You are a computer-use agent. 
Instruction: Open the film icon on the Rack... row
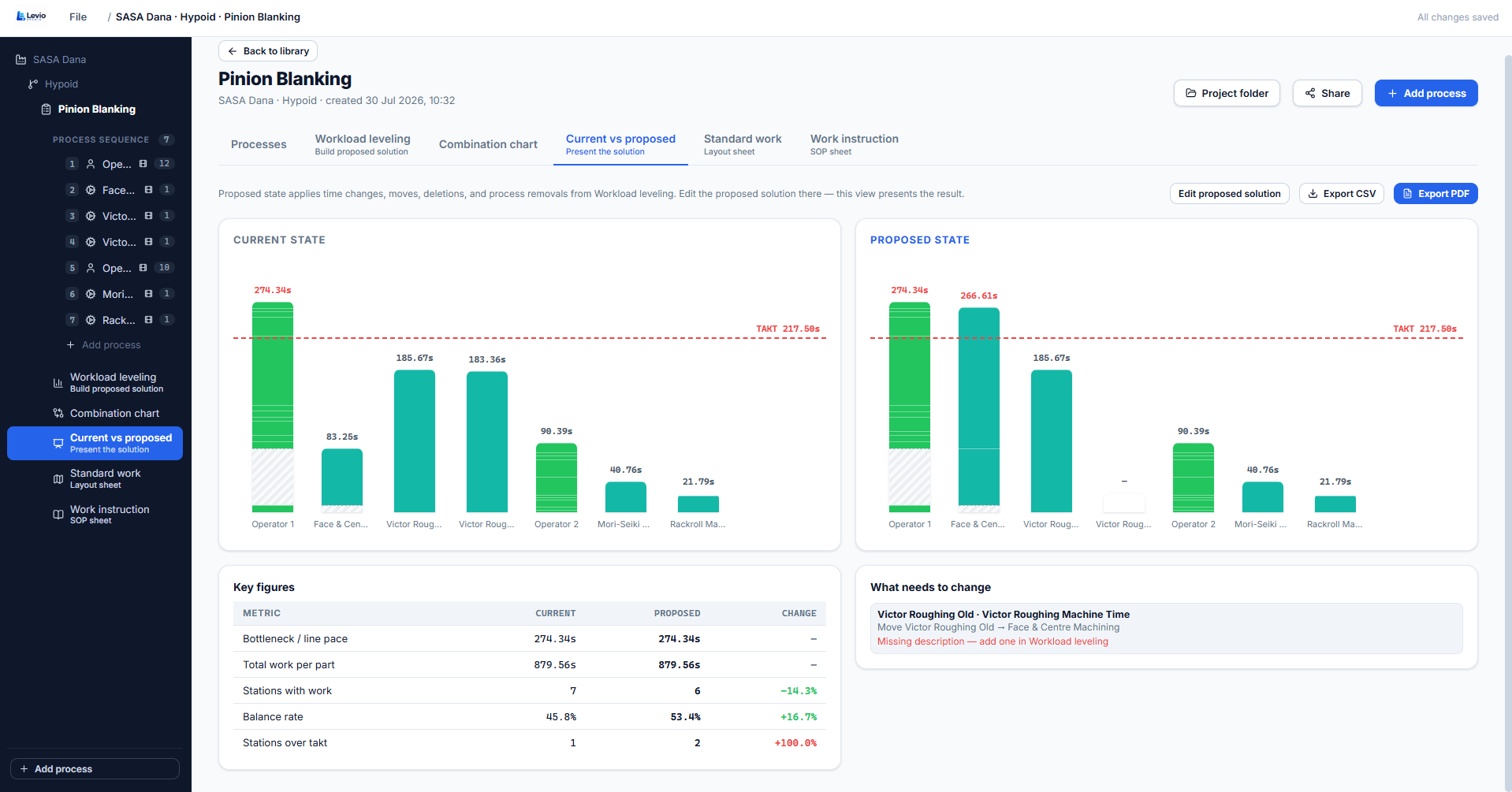tap(148, 320)
